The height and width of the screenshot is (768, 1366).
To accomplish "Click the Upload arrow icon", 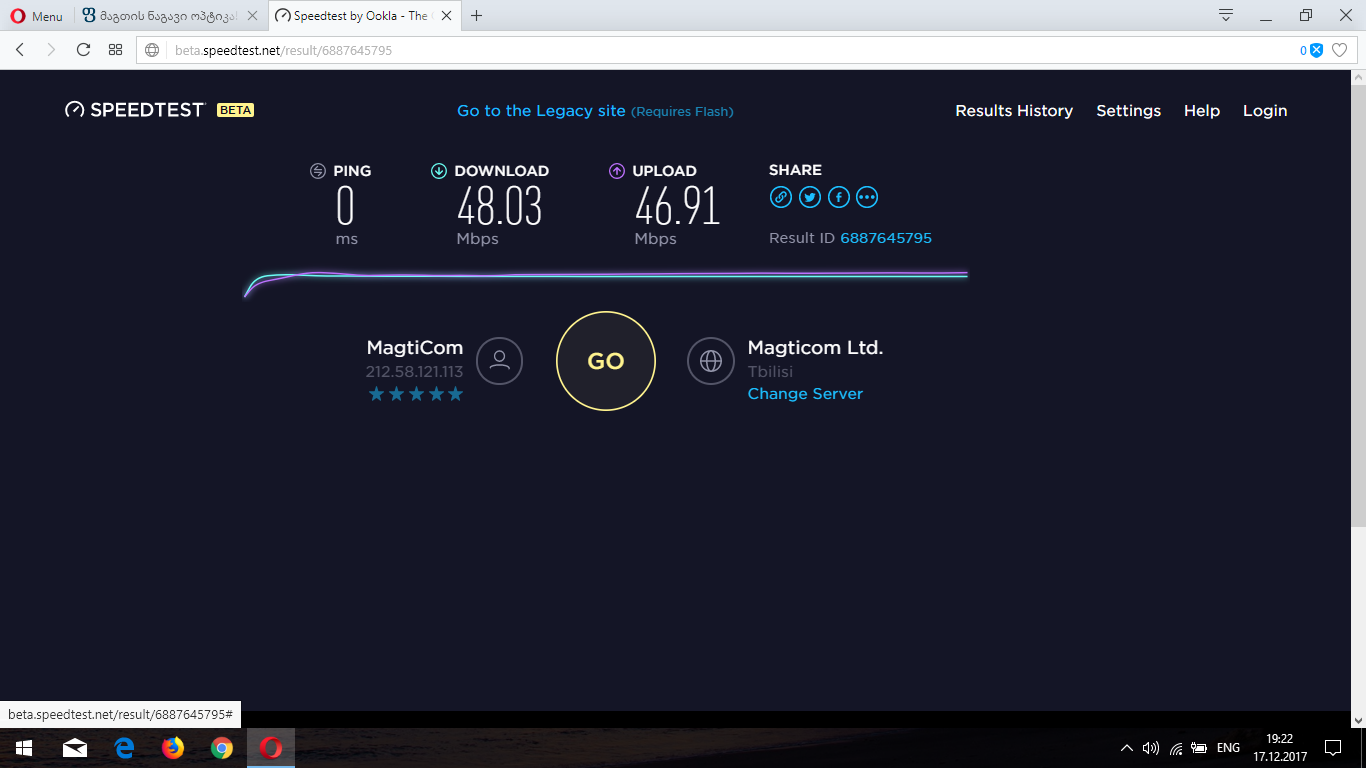I will pyautogui.click(x=617, y=171).
